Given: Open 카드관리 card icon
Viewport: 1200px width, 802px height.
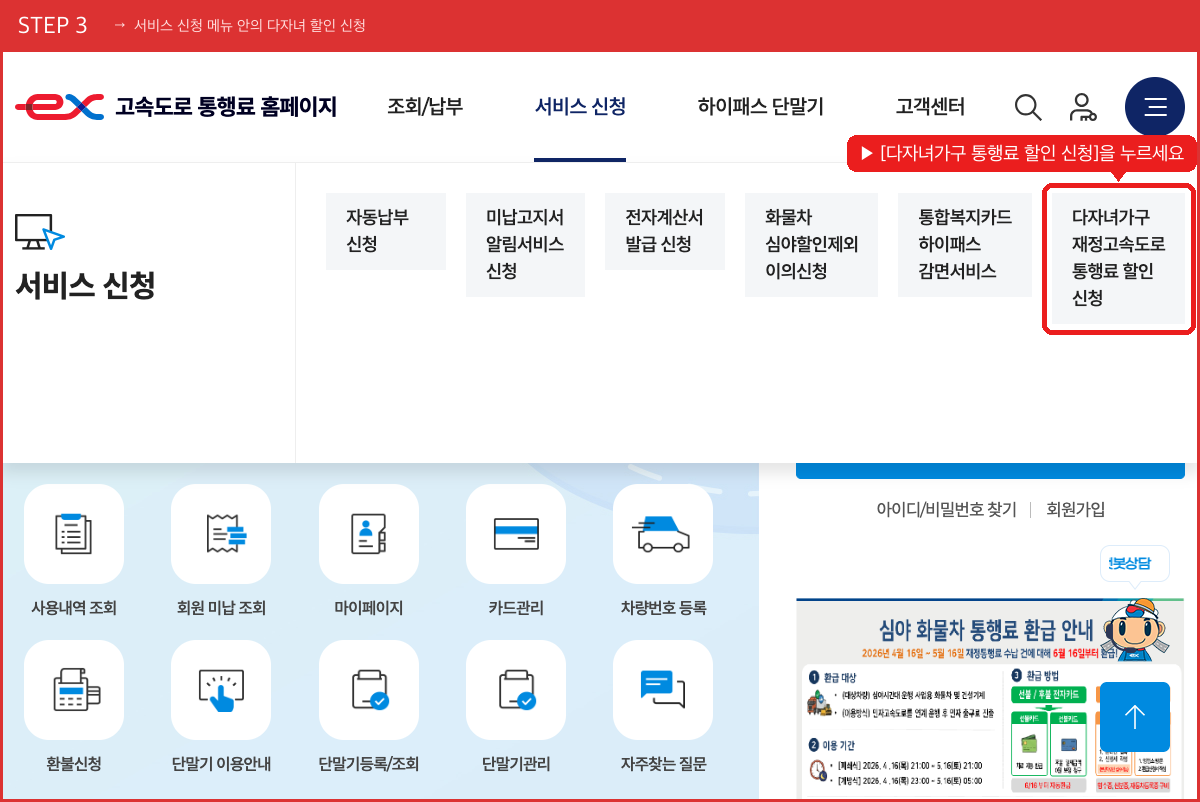Looking at the screenshot, I should [x=516, y=534].
